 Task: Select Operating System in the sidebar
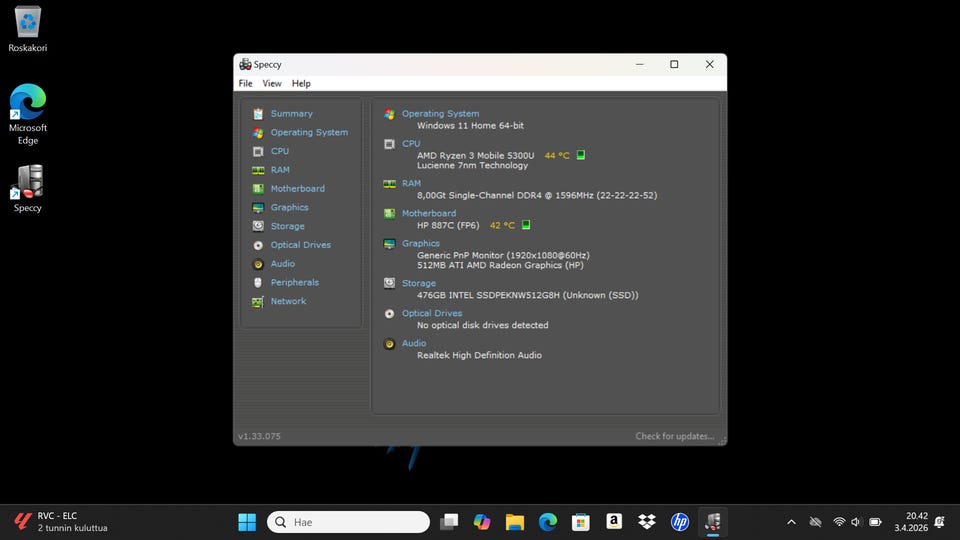[309, 132]
